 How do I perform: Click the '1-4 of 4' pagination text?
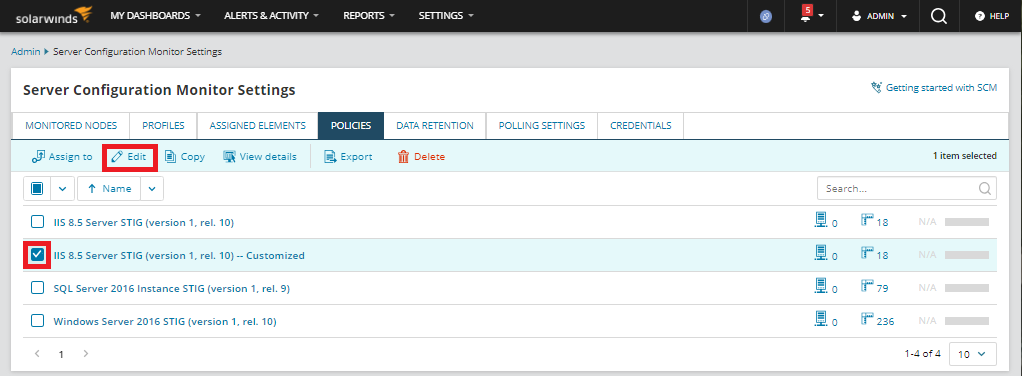point(922,354)
